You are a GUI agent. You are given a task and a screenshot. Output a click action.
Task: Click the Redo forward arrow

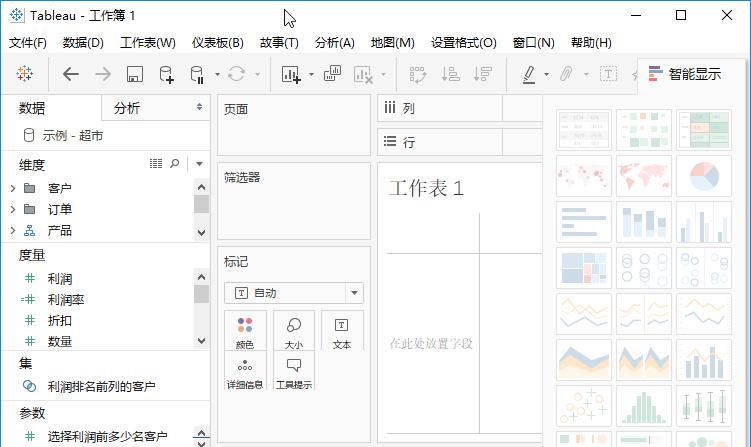(102, 74)
